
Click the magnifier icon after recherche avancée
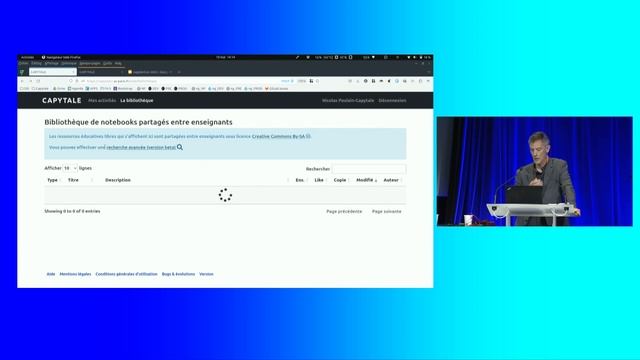[180, 147]
